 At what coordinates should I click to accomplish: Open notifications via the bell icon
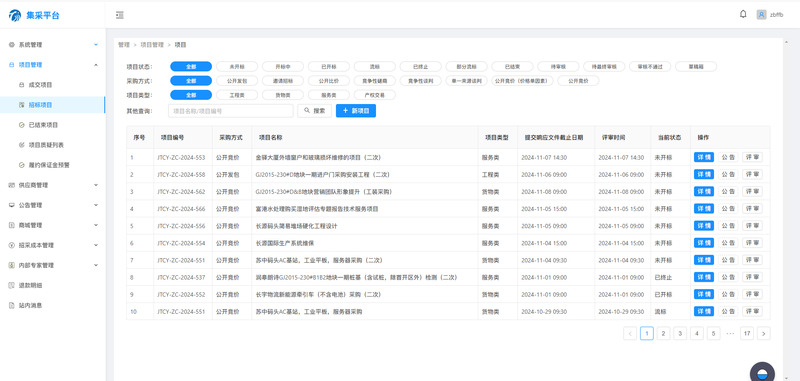[x=743, y=14]
